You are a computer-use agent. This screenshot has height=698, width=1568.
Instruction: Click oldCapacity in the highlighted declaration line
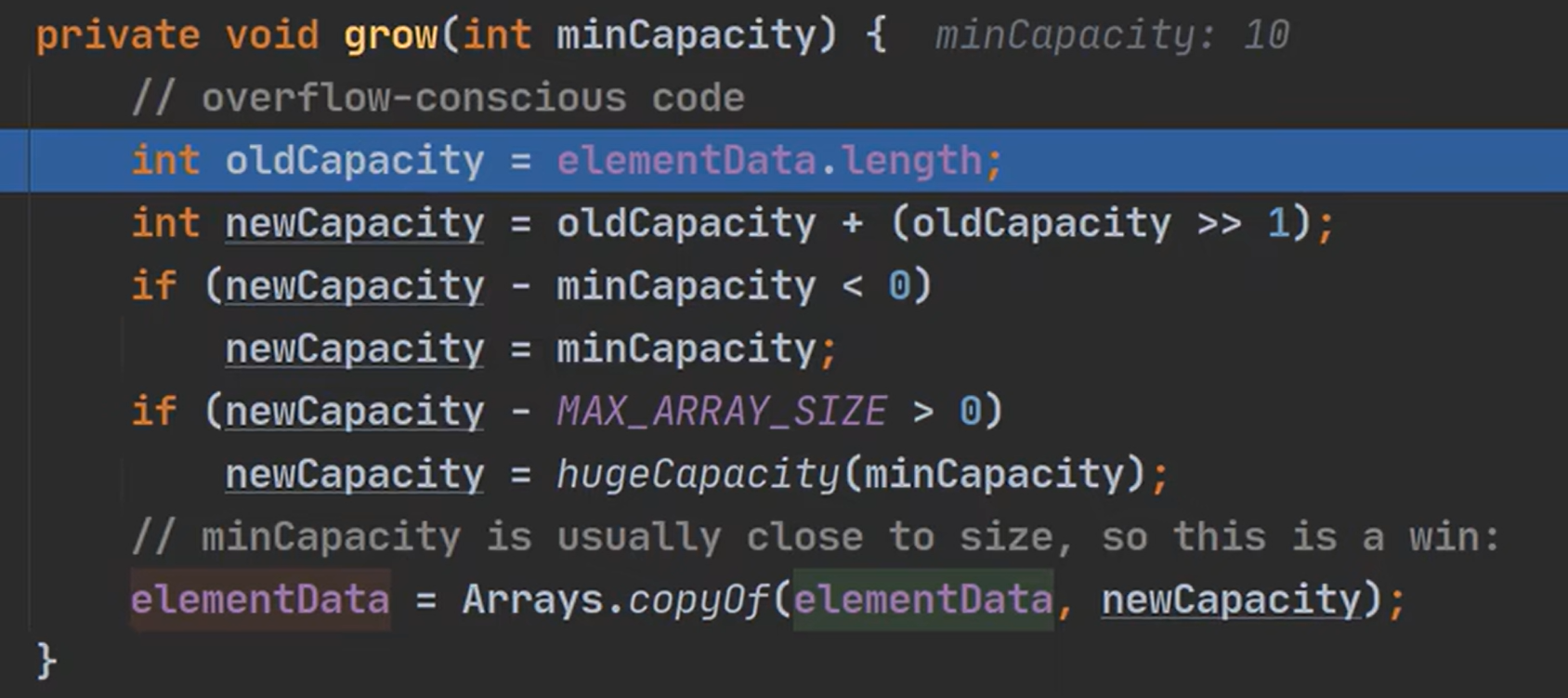tap(355, 161)
